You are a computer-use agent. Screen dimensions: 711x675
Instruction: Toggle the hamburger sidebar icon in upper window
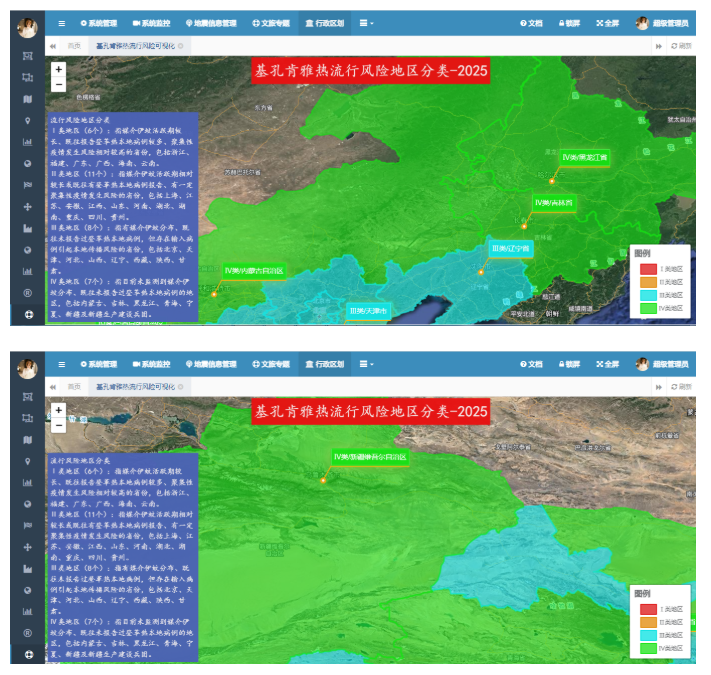(x=62, y=23)
